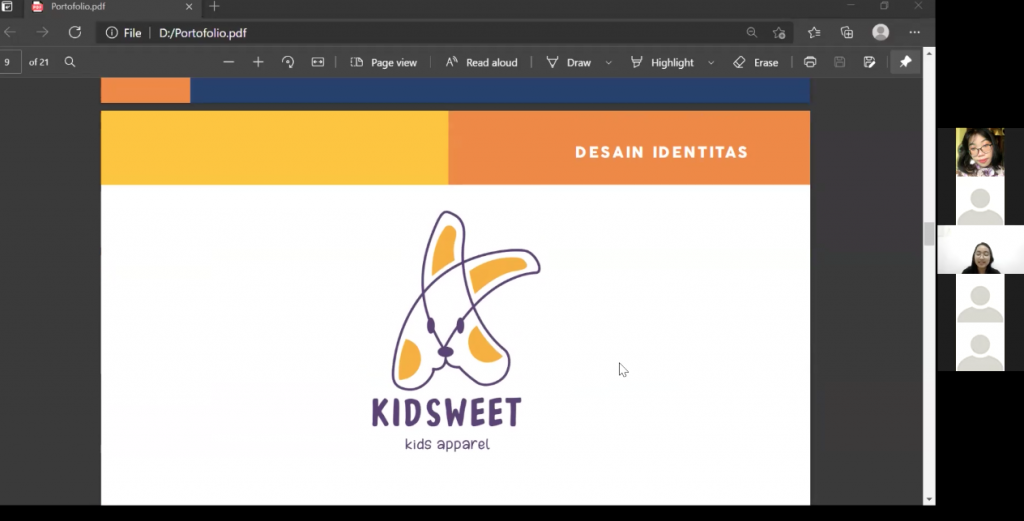1024x521 pixels.
Task: Toggle the pin toolbar button
Action: [x=905, y=62]
